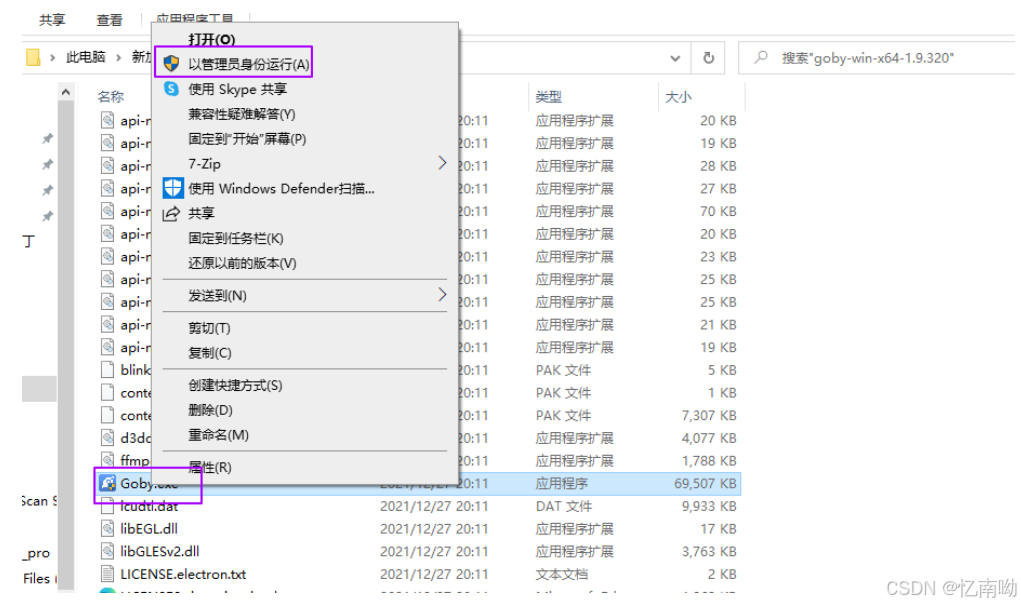1021x606 pixels.
Task: Click the 1,788 KB size cell
Action: (x=709, y=461)
